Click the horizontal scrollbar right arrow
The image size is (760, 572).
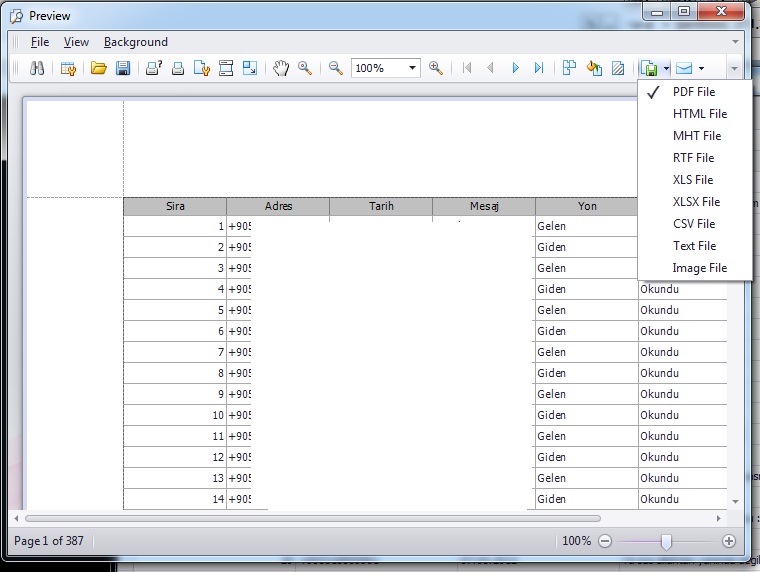click(x=718, y=518)
